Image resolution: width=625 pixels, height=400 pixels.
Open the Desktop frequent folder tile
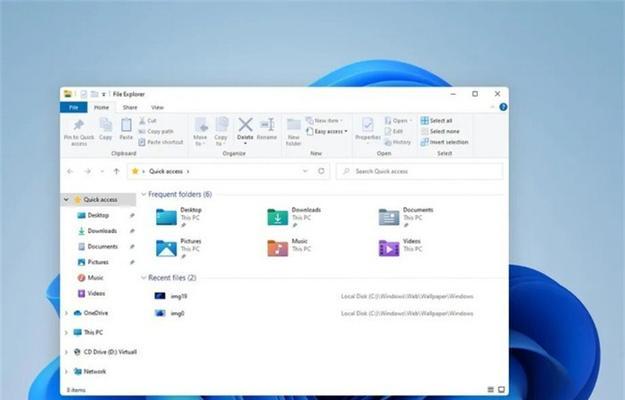point(179,217)
